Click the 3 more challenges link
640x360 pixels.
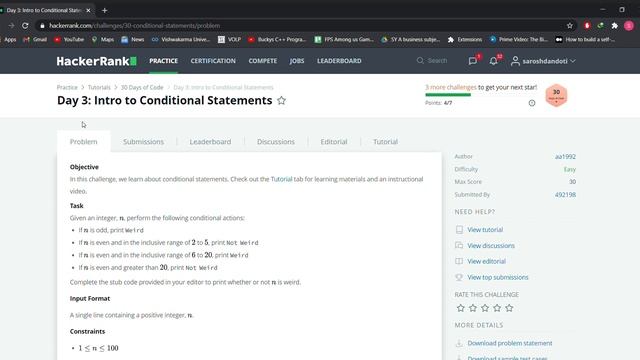point(451,87)
